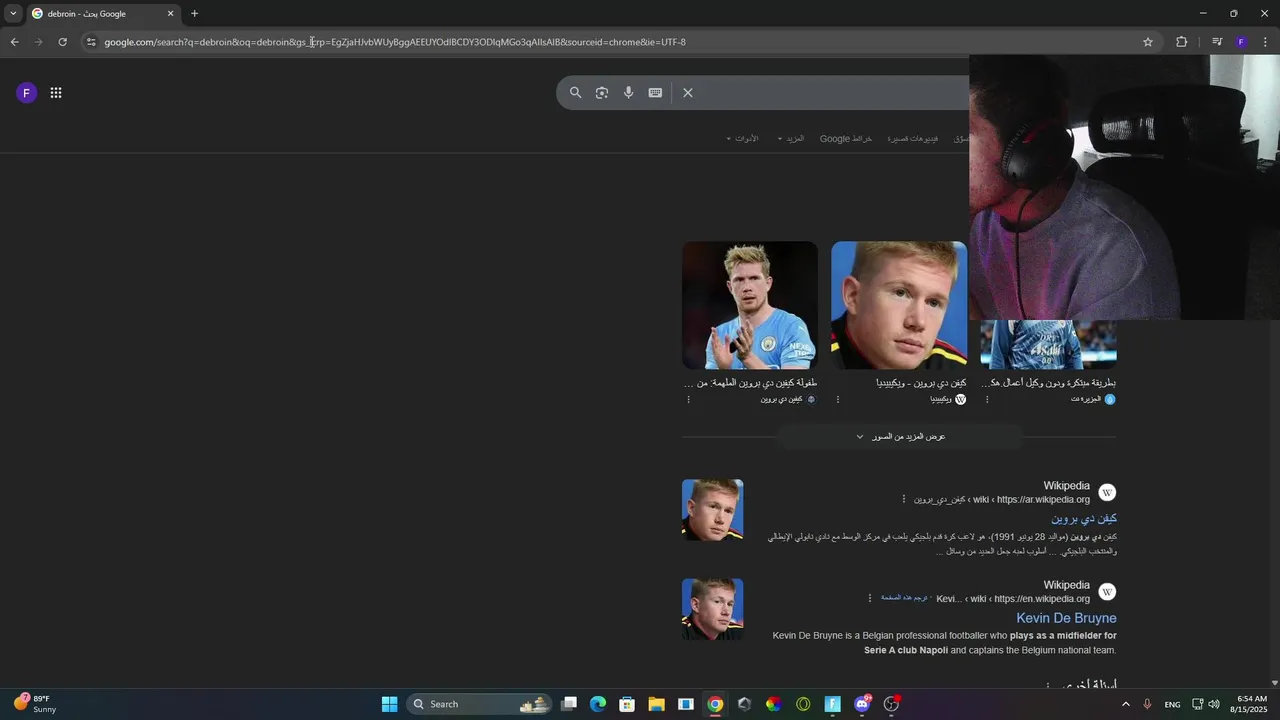1280x720 pixels.
Task: Bookmark this page with star icon
Action: pos(1148,42)
